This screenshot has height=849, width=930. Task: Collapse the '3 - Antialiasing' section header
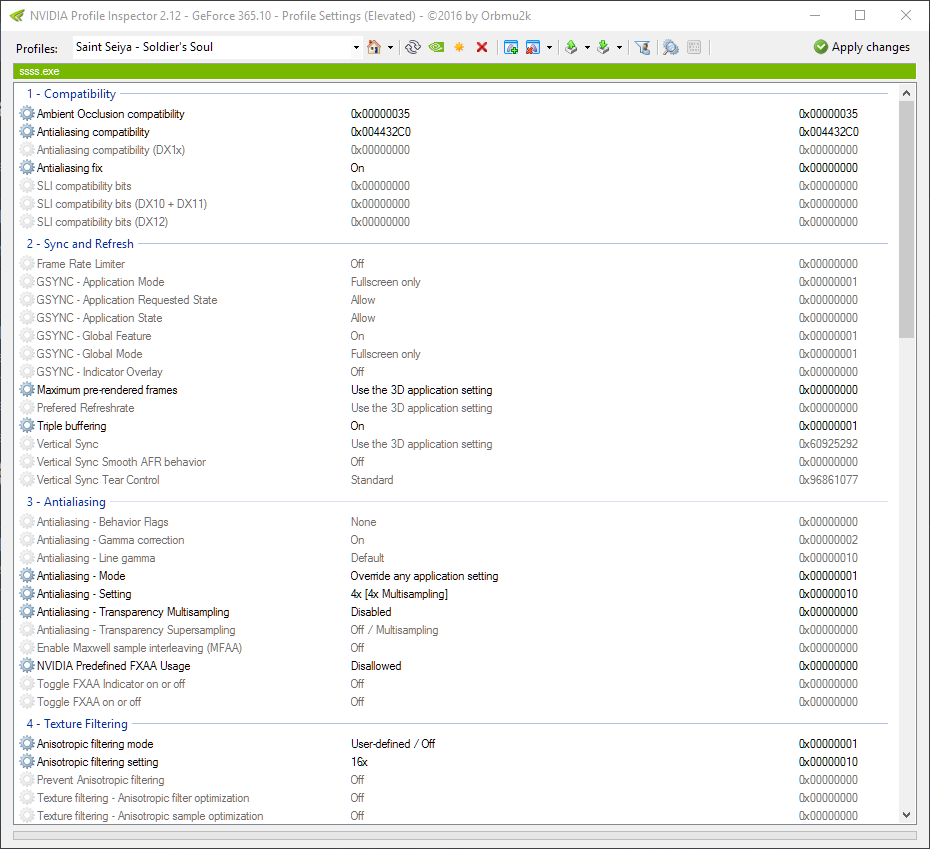click(66, 502)
